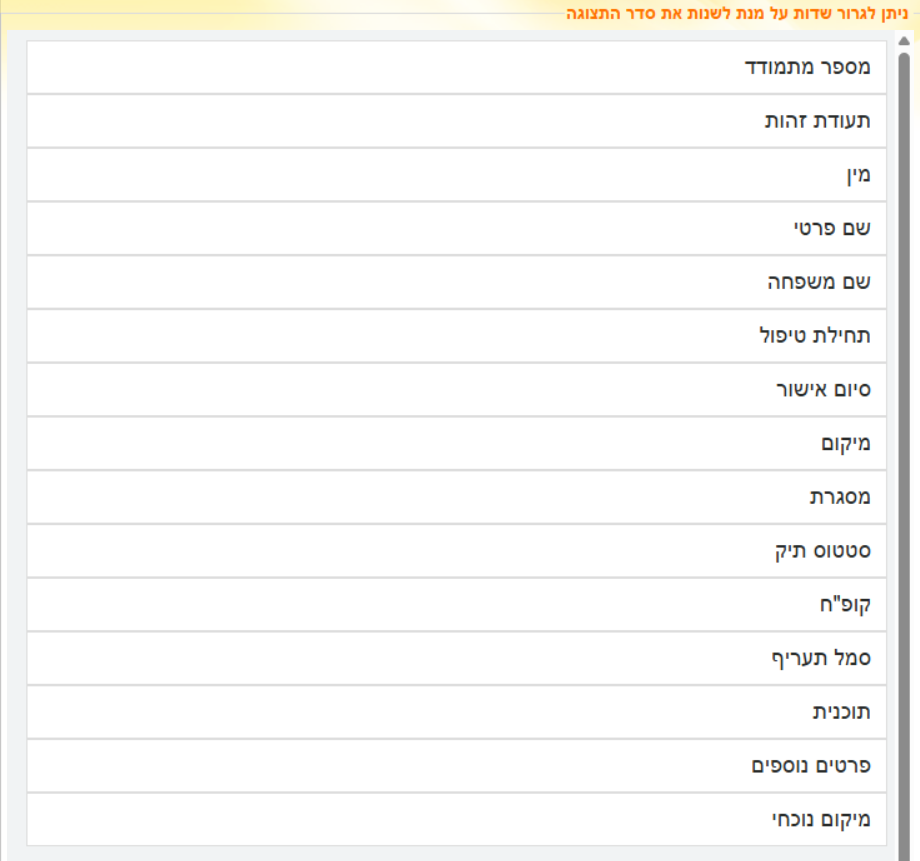The image size is (920, 861).
Task: Select the סמל תעריף field row
Action: 456,659
